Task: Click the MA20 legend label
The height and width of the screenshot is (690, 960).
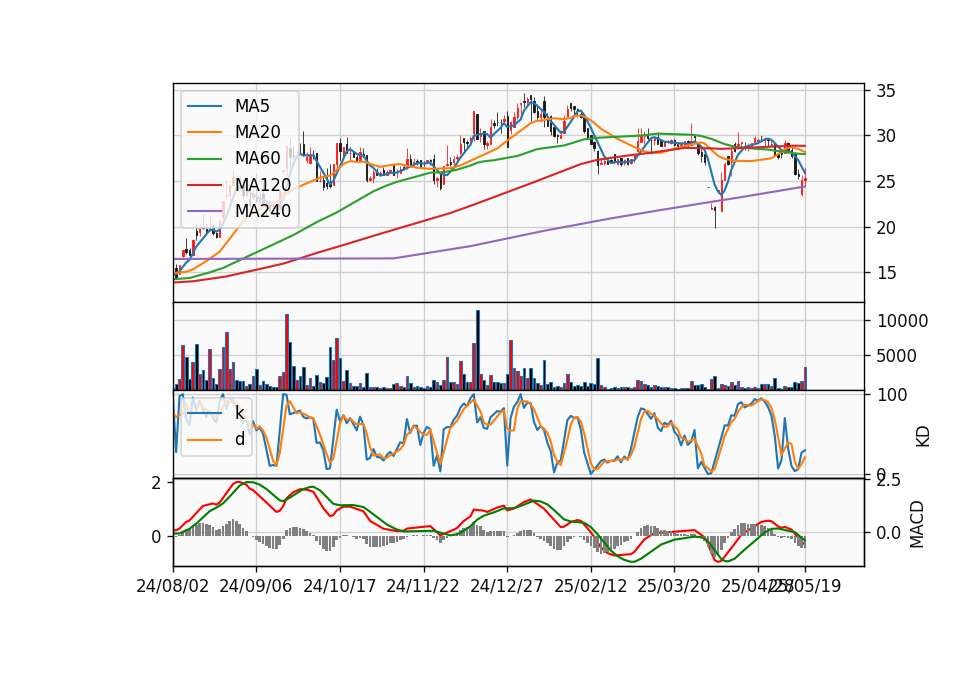Action: pos(257,132)
